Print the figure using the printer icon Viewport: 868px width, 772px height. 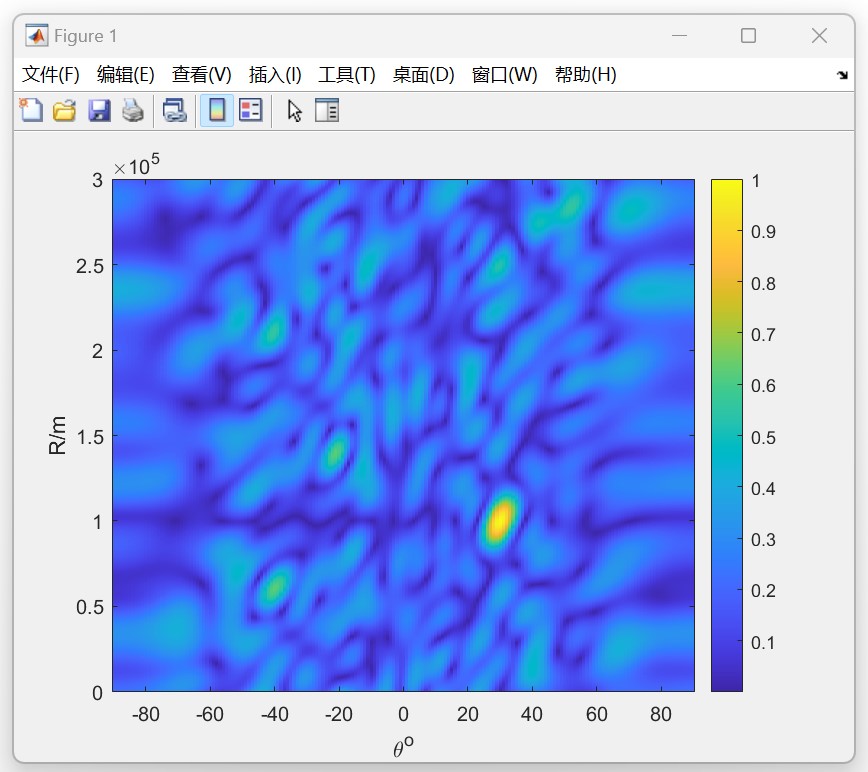pyautogui.click(x=133, y=110)
